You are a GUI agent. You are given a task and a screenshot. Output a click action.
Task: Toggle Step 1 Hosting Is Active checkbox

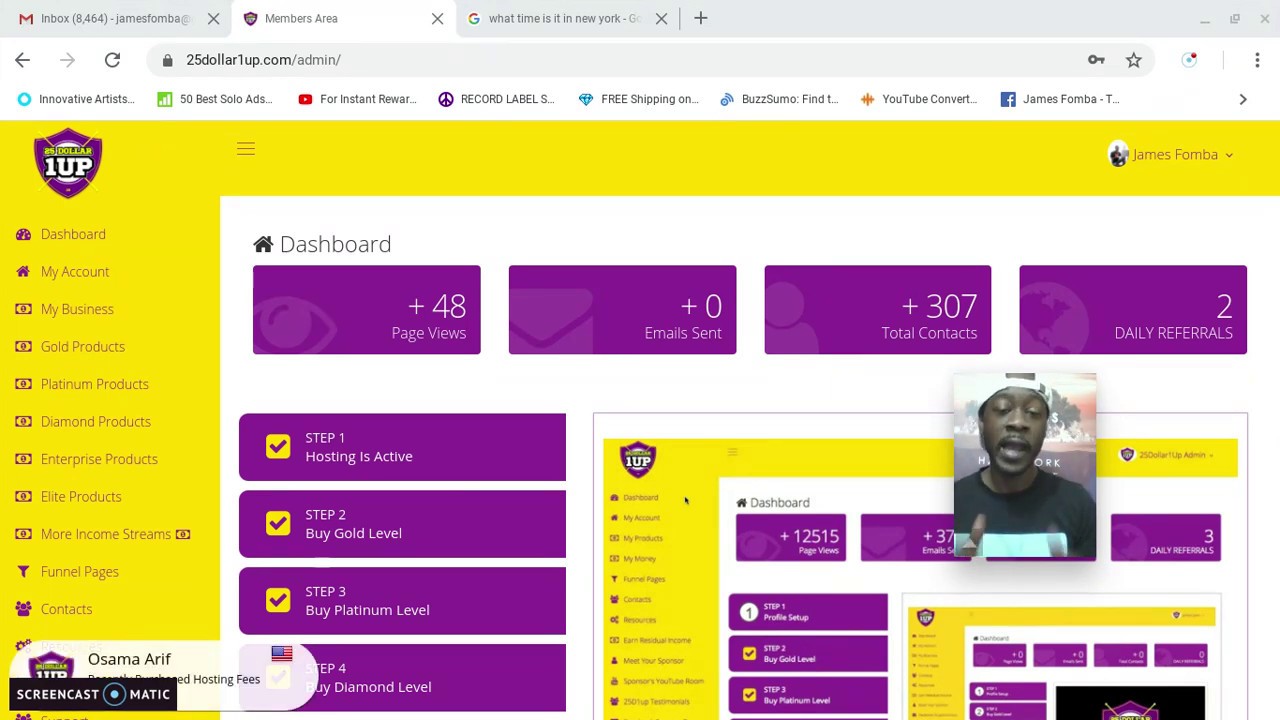[278, 446]
